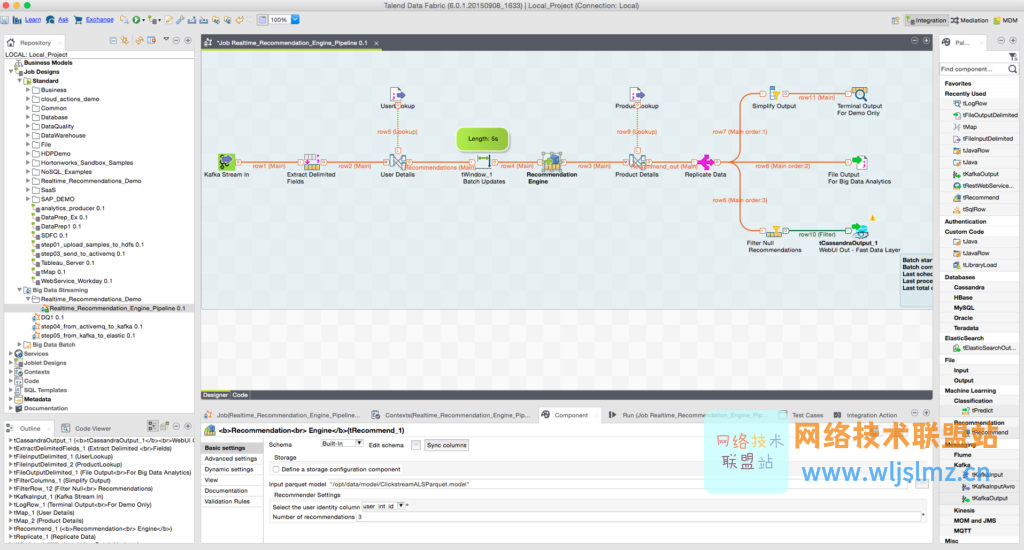Click the Ask link
The height and width of the screenshot is (550, 1024).
63,20
